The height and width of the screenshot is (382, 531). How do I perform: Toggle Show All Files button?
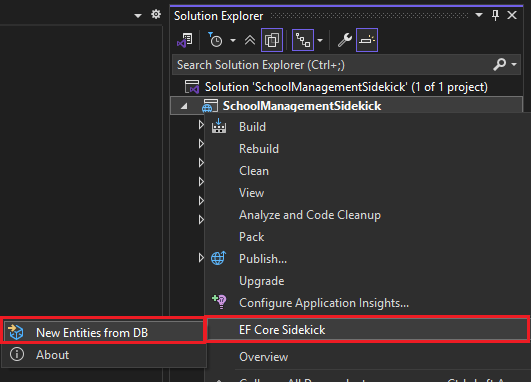click(272, 40)
